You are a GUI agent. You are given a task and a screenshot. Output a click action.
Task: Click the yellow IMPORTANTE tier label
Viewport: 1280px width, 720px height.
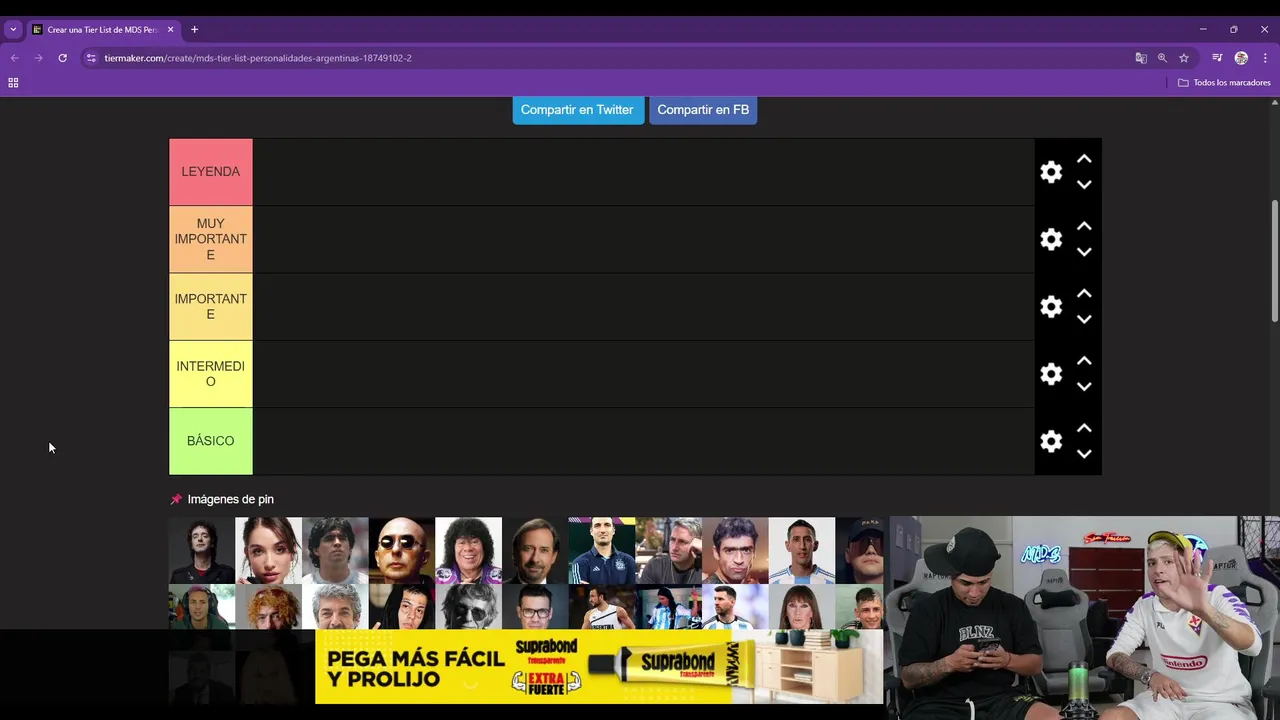pyautogui.click(x=211, y=307)
